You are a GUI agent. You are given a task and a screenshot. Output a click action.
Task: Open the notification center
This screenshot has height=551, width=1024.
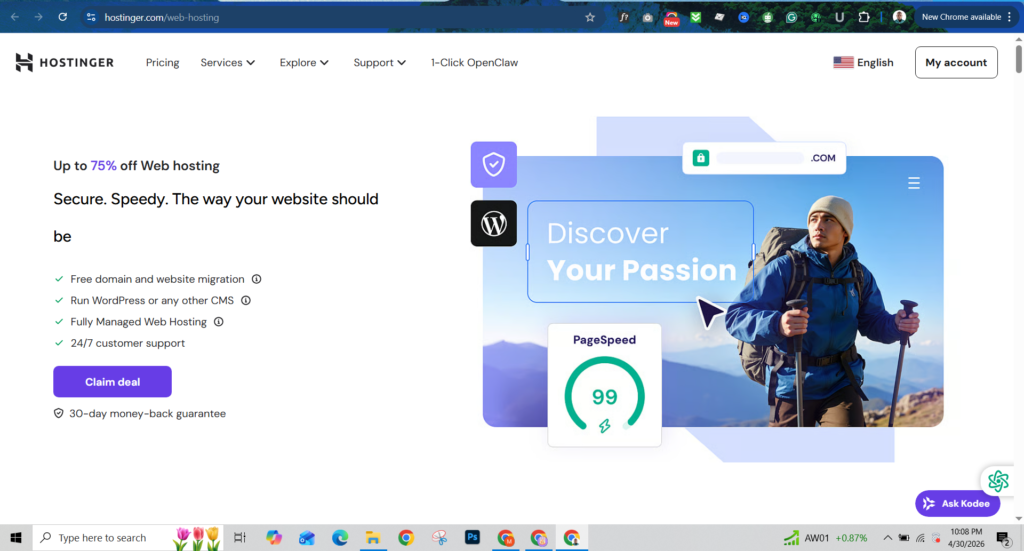point(1004,538)
